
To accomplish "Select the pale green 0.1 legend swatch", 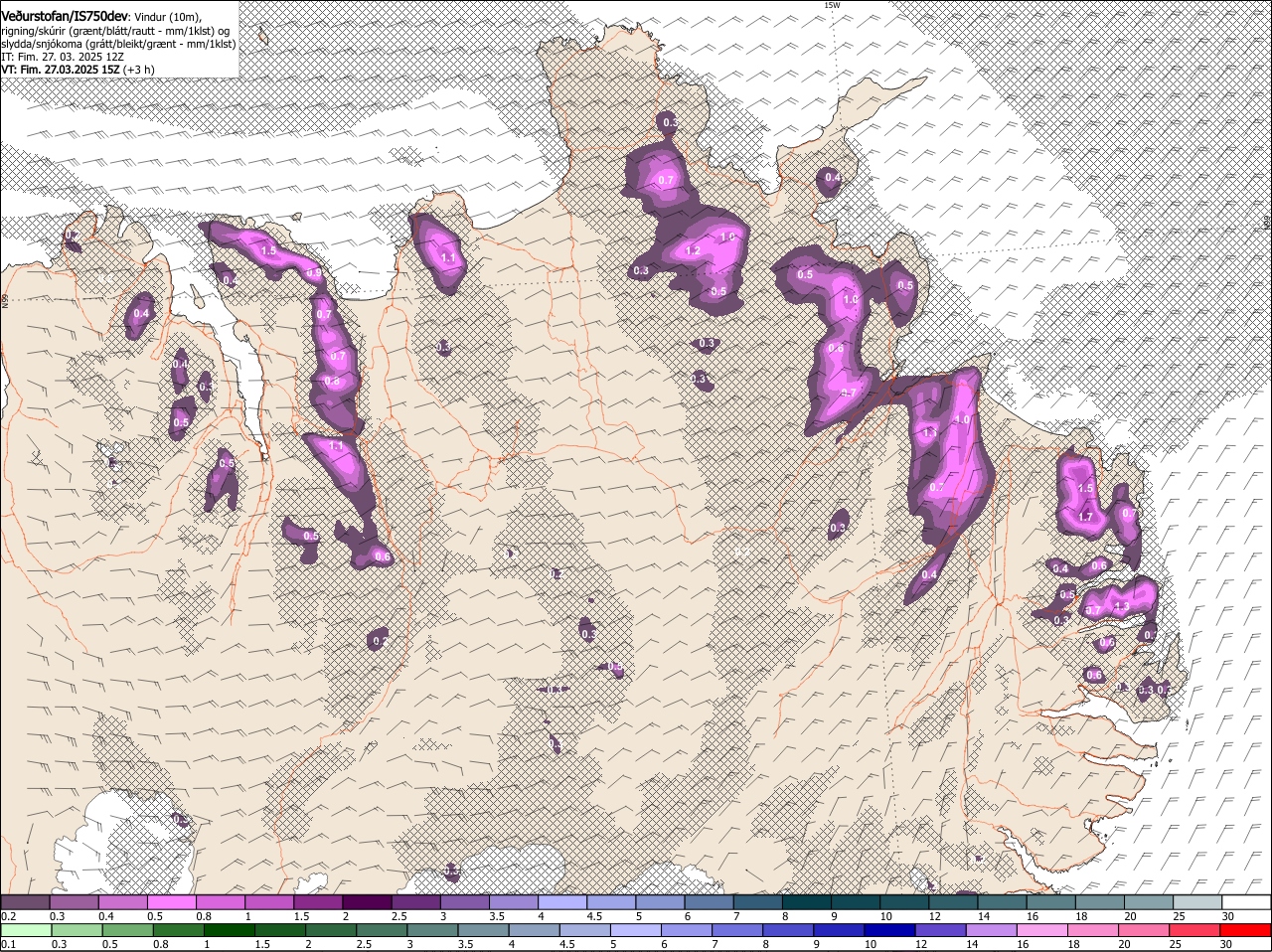I will 26,930.
